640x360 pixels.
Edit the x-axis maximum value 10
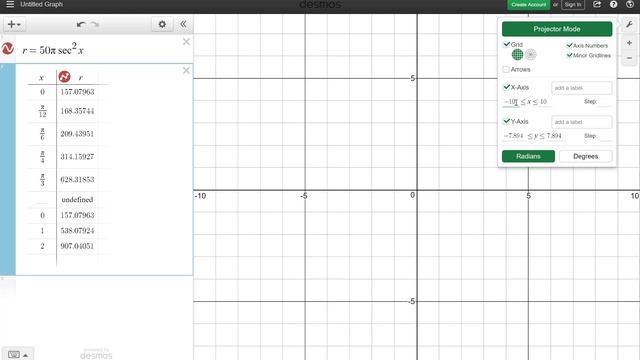(544, 102)
